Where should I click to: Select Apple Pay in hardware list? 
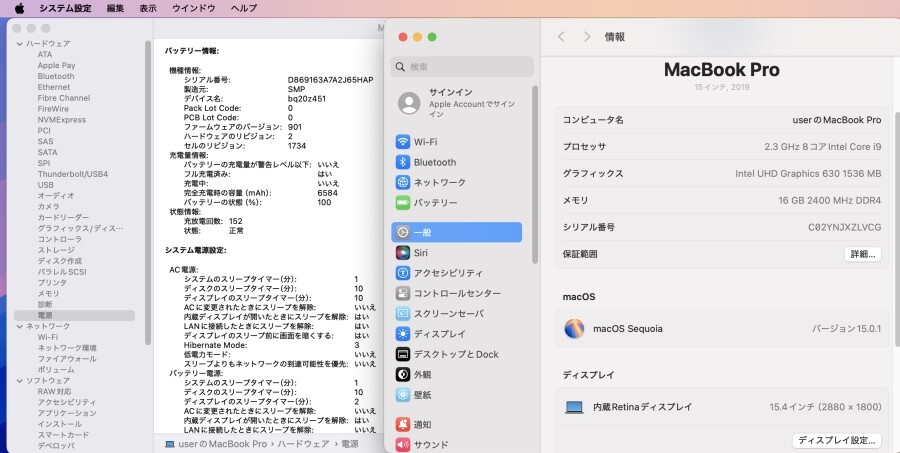(x=56, y=65)
